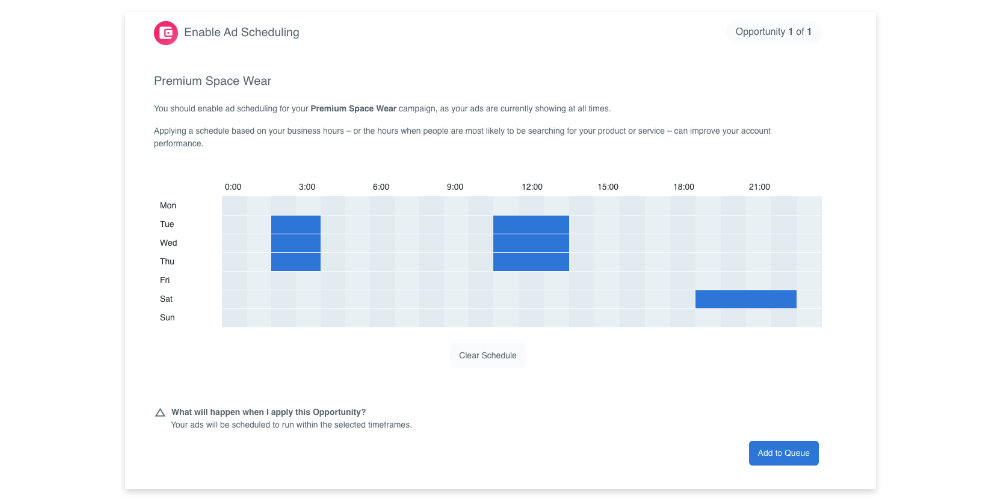Select the Mon row label
Viewport: 1000px width, 500px height.
168,205
